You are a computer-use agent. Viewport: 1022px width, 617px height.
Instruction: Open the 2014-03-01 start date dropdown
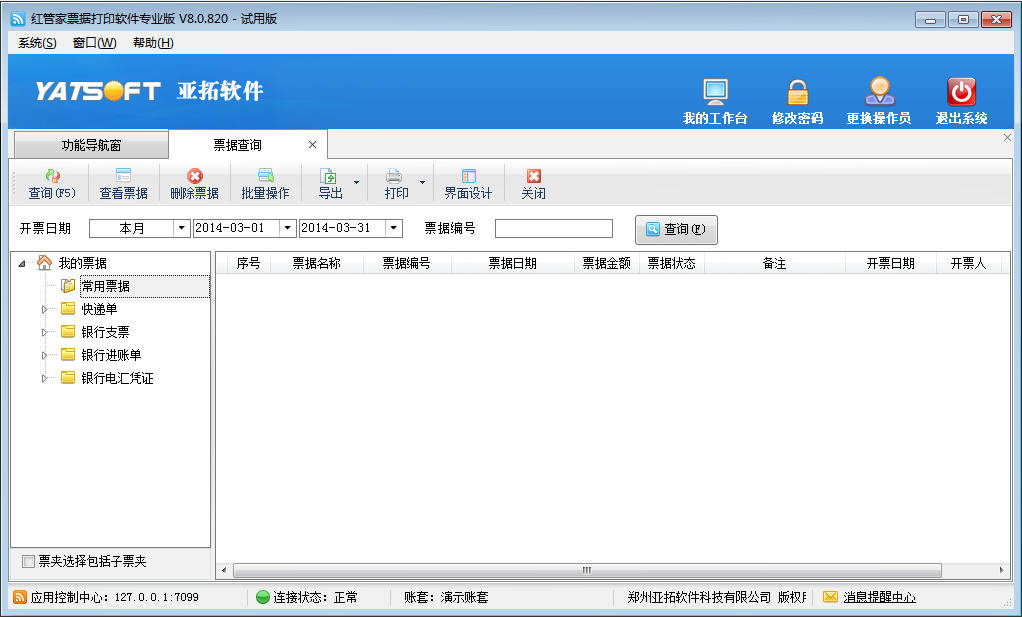(x=287, y=228)
